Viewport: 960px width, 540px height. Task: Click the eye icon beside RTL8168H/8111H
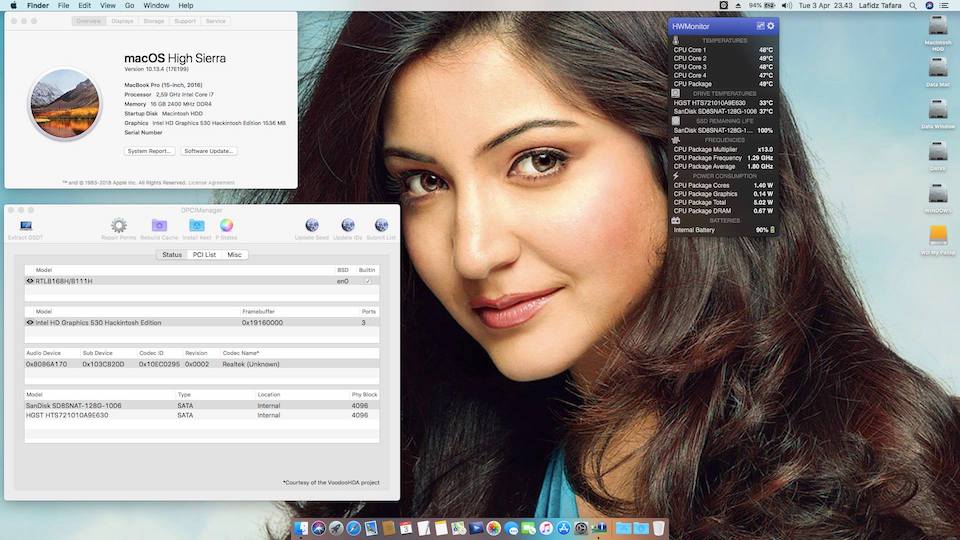point(30,281)
